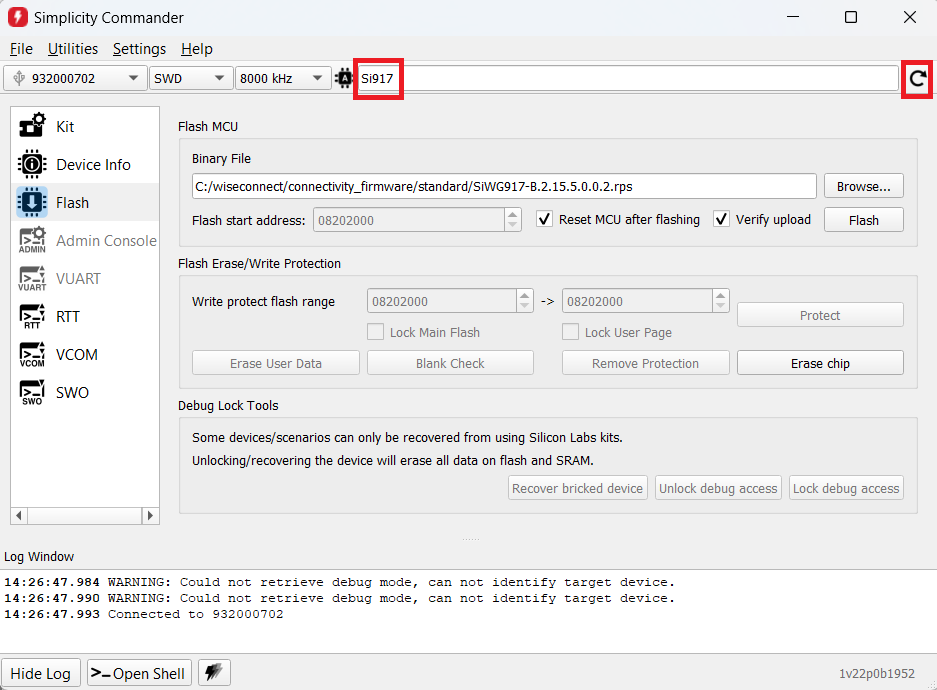Disable the Verify upload checkbox
This screenshot has height=690, width=937.
pos(722,219)
